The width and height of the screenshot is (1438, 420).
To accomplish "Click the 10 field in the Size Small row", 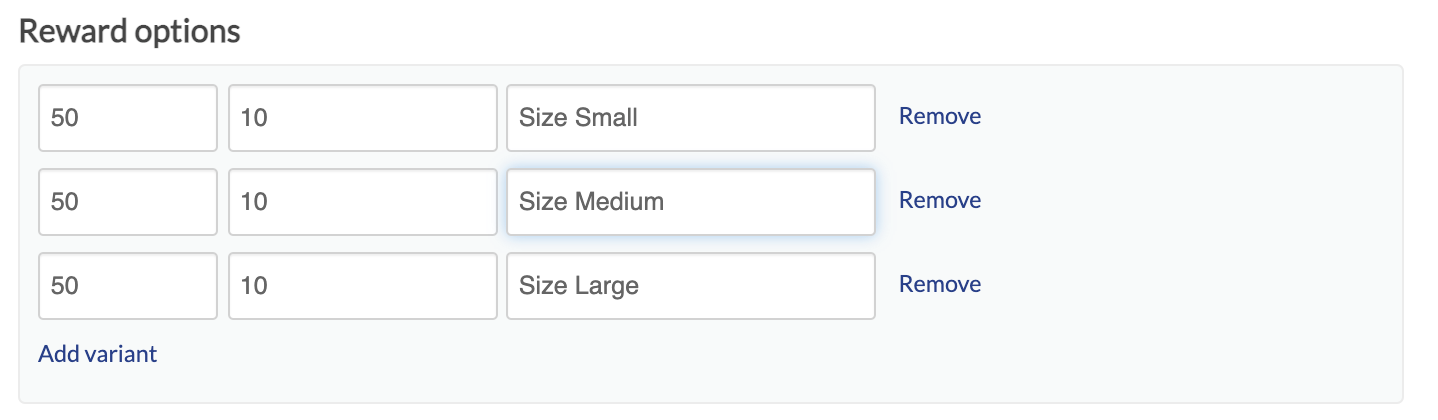I will coord(362,118).
